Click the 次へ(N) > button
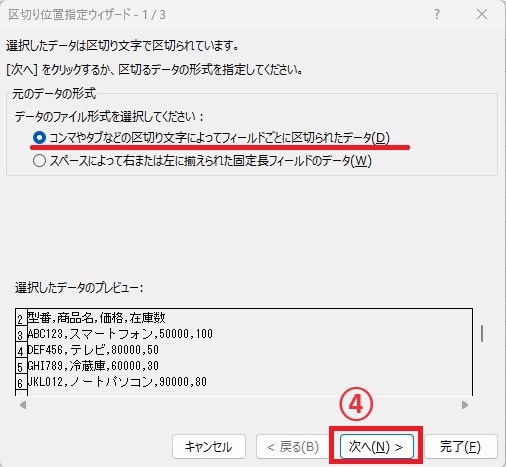506x467 pixels. (377, 447)
